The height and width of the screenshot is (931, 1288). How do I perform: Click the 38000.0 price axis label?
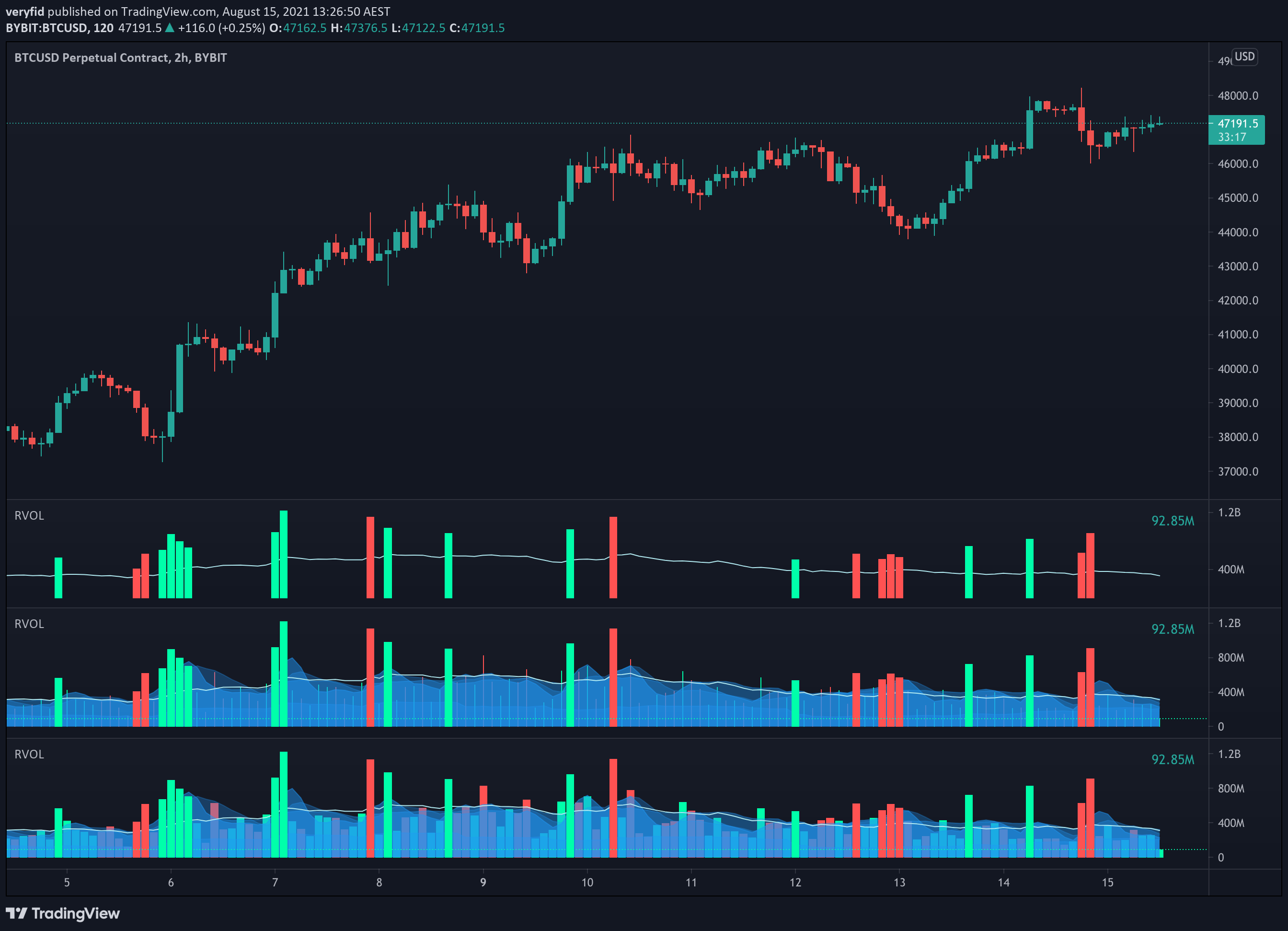pyautogui.click(x=1238, y=437)
